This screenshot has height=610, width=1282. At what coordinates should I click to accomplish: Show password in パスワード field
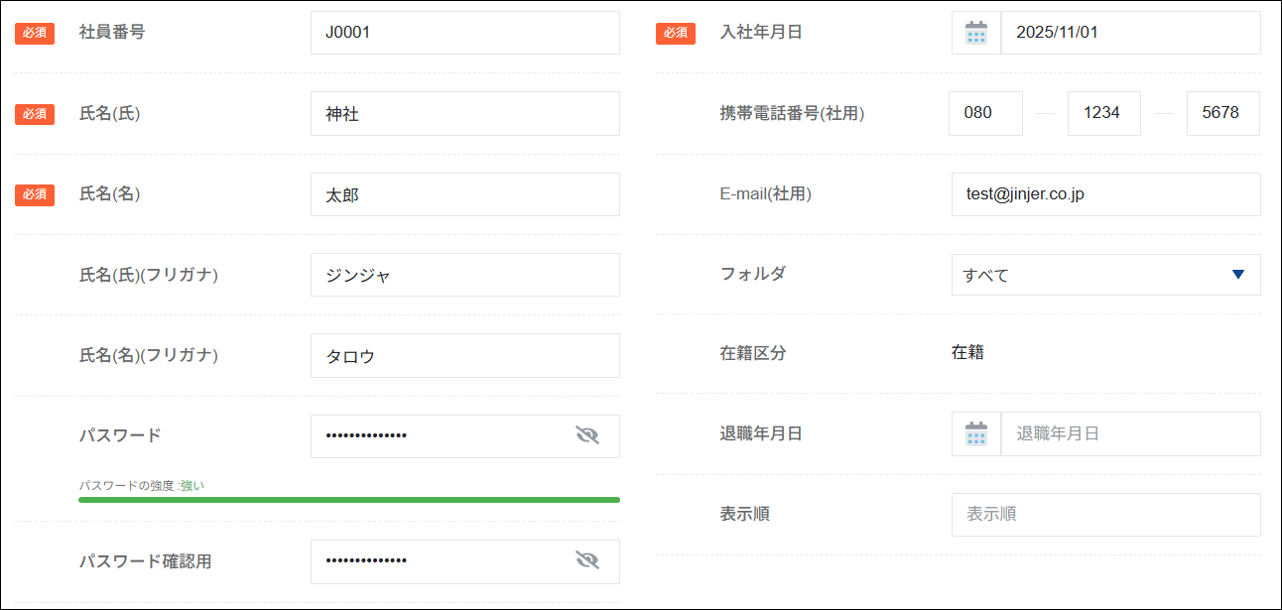587,435
